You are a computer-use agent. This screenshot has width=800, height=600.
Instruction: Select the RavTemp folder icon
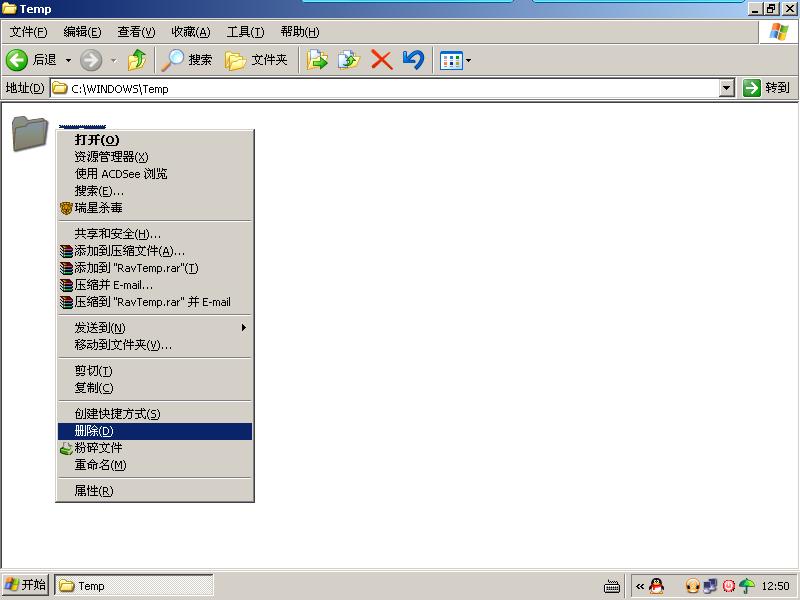30,133
